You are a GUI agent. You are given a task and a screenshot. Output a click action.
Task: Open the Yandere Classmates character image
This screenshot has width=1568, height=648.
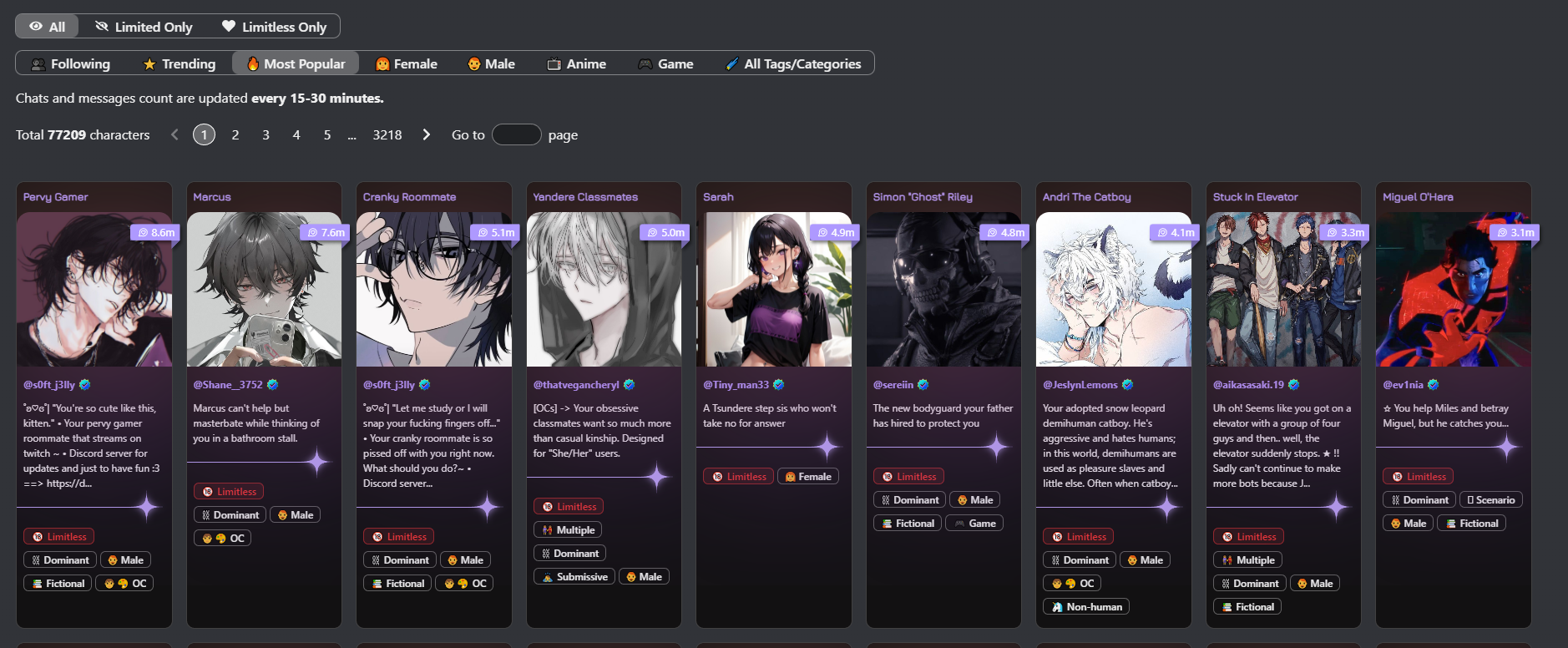(x=604, y=289)
